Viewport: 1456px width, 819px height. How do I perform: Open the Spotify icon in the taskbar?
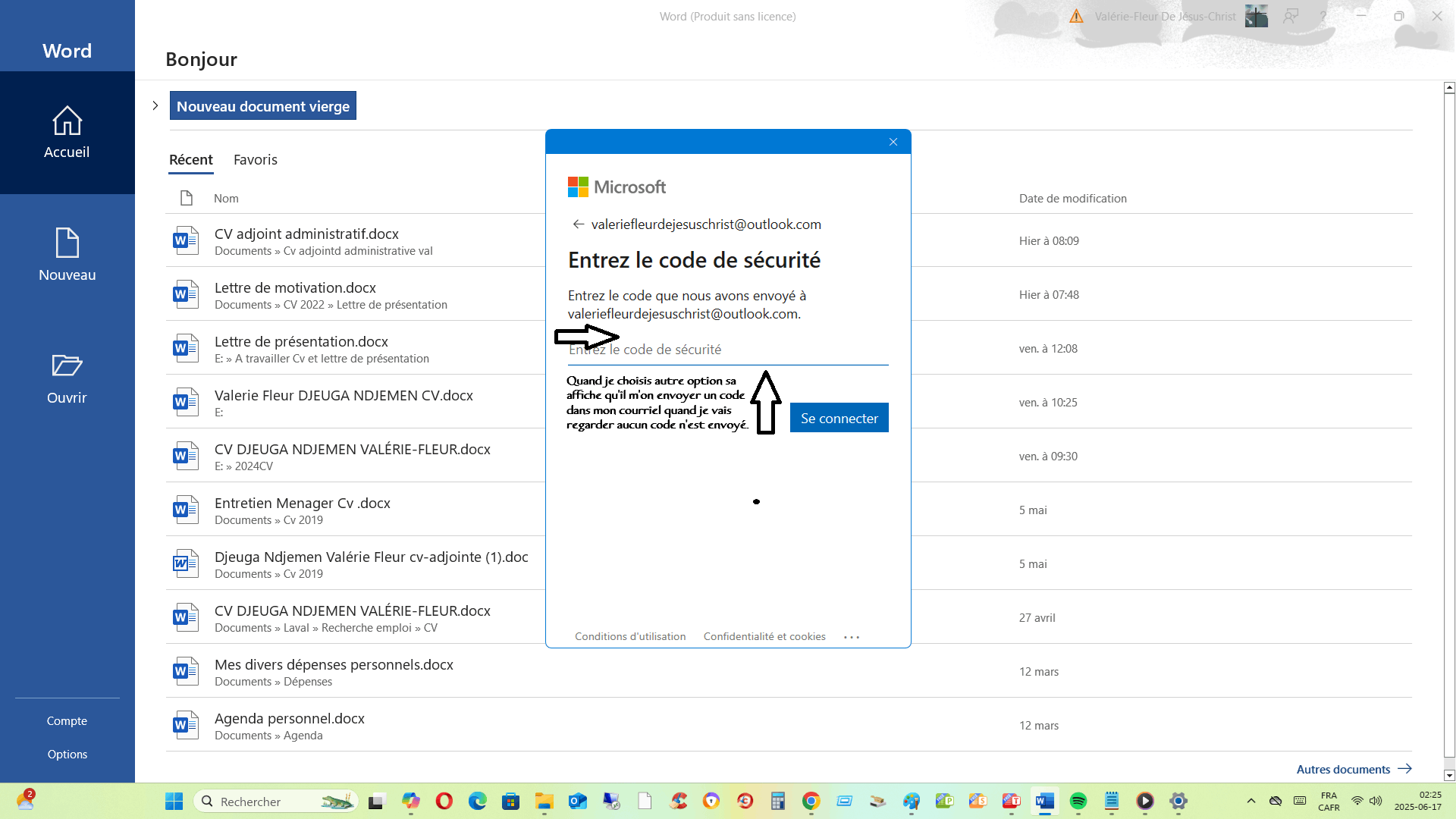click(1078, 802)
